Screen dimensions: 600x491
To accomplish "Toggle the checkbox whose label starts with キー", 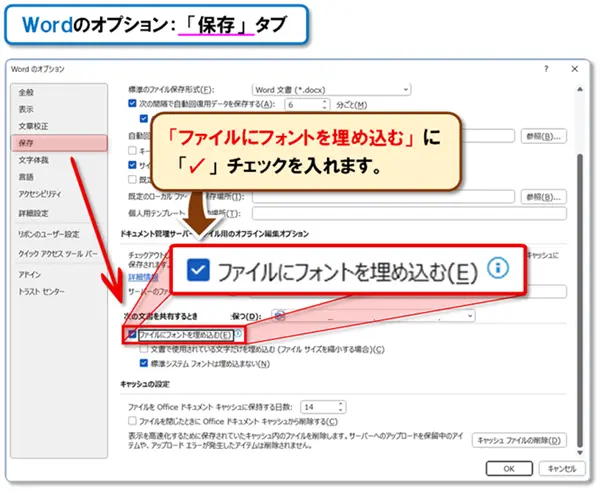I will (132, 150).
